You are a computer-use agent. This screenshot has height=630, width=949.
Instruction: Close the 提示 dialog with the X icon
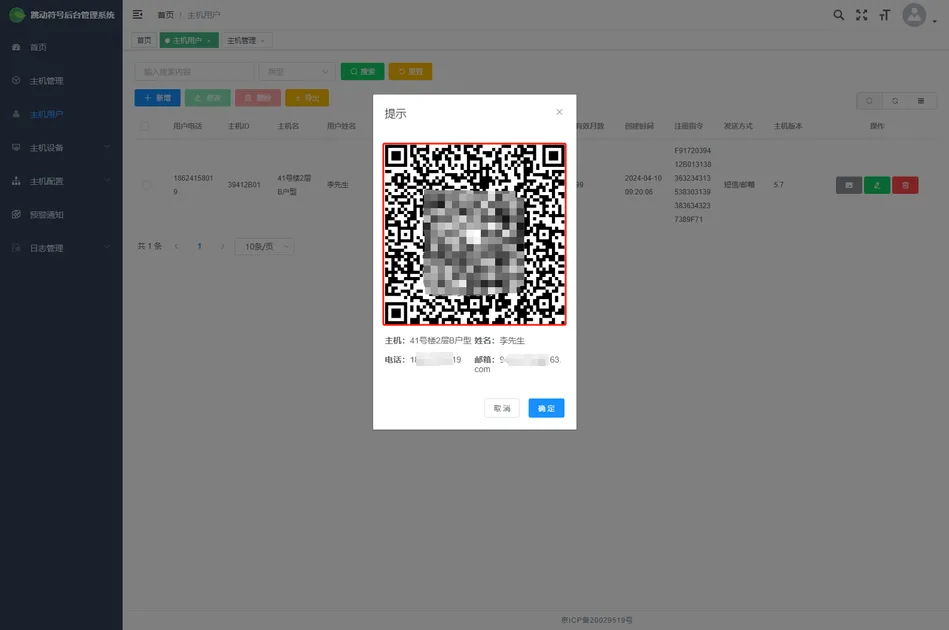(x=559, y=112)
